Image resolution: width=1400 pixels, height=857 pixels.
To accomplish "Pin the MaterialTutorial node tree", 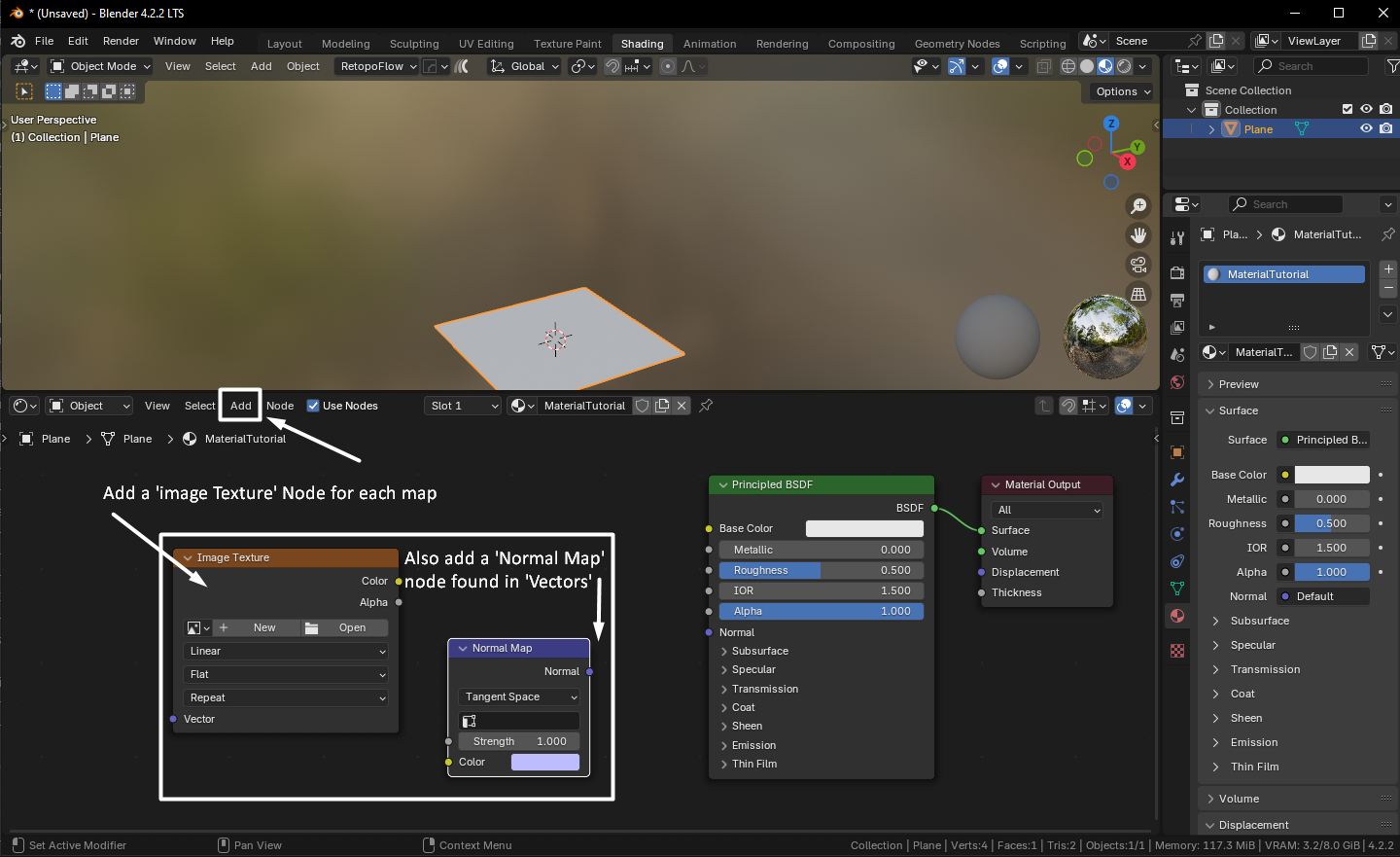I will [707, 406].
